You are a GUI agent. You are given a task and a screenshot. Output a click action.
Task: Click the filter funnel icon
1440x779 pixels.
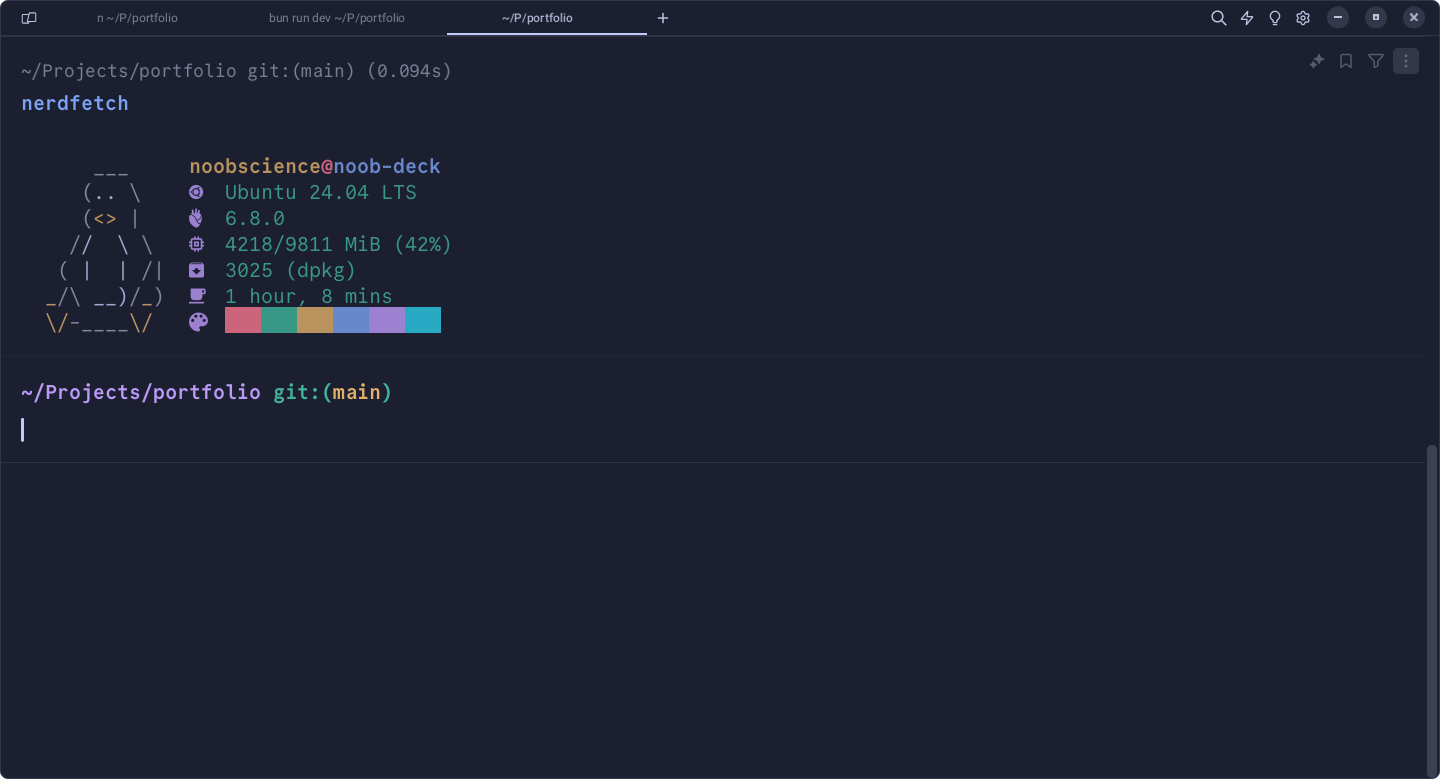click(1376, 62)
